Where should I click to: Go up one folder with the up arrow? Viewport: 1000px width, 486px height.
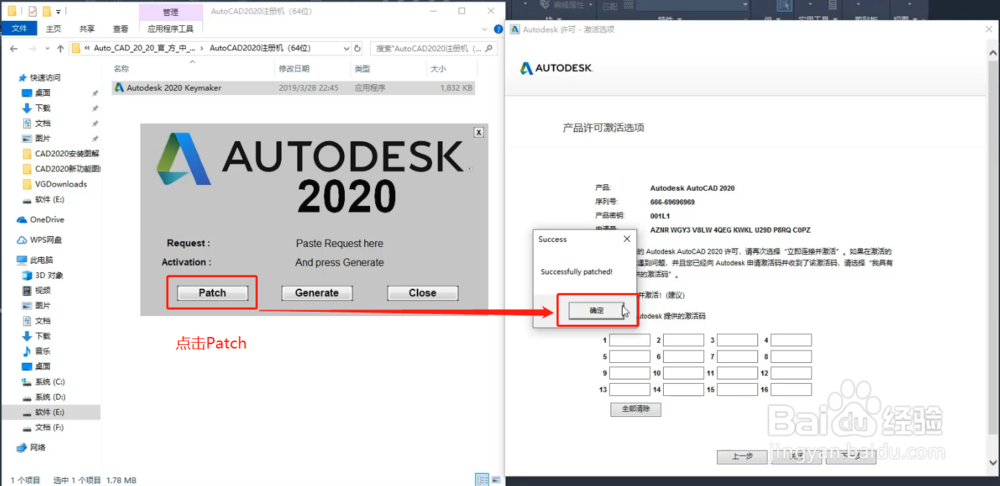coord(60,48)
